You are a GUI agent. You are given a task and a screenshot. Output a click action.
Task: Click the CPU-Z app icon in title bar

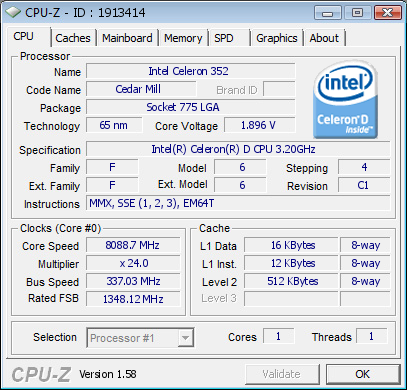[x=13, y=13]
